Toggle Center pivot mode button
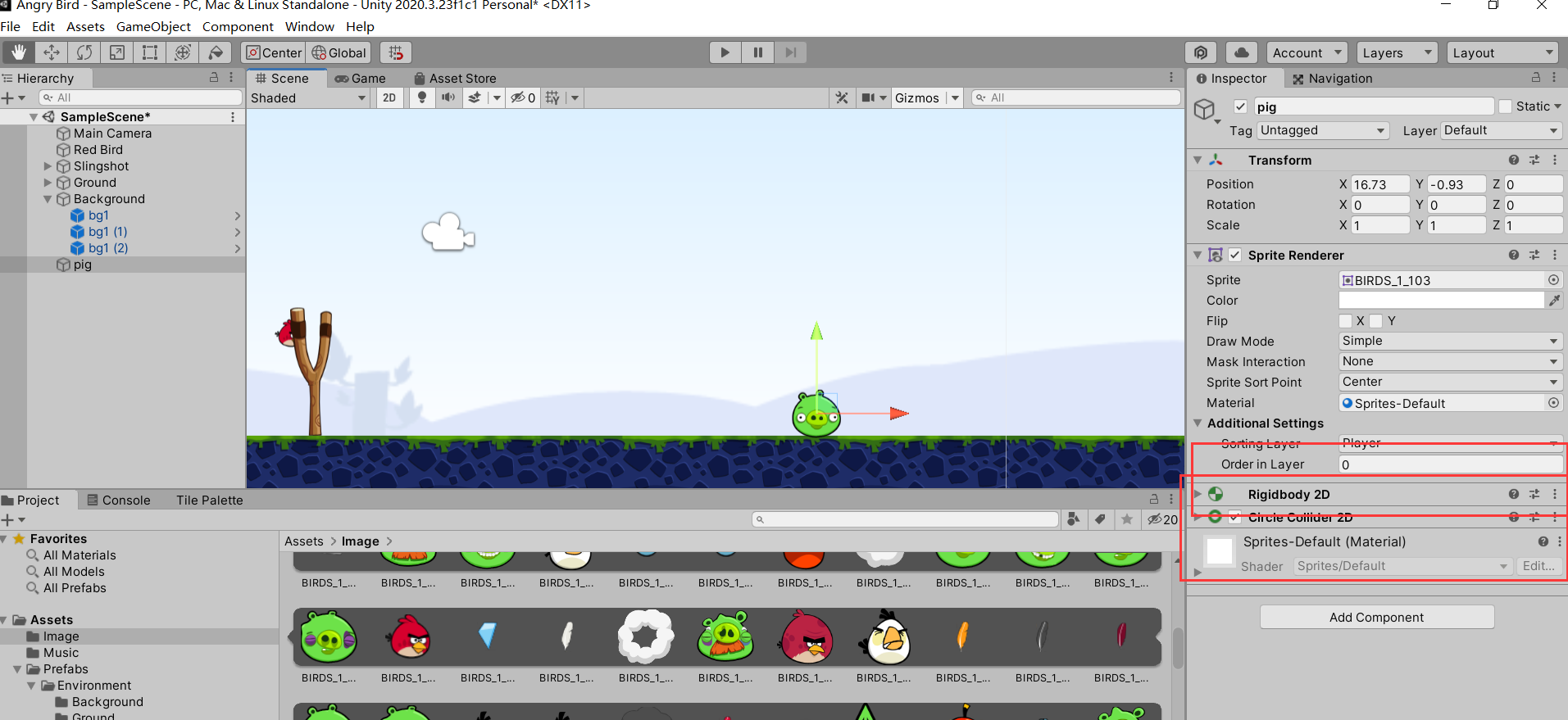 [x=274, y=52]
